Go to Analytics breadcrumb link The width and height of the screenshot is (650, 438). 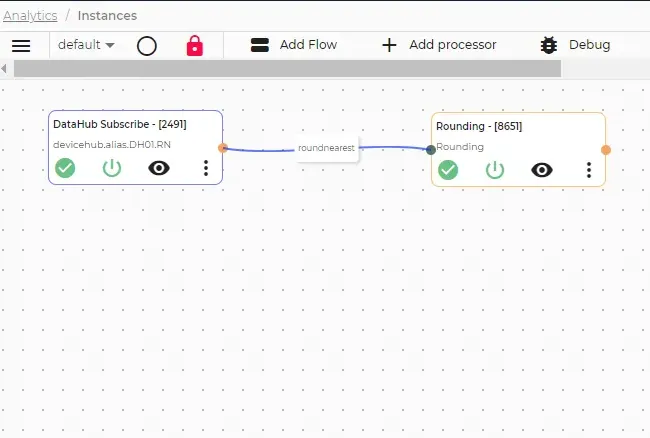30,16
